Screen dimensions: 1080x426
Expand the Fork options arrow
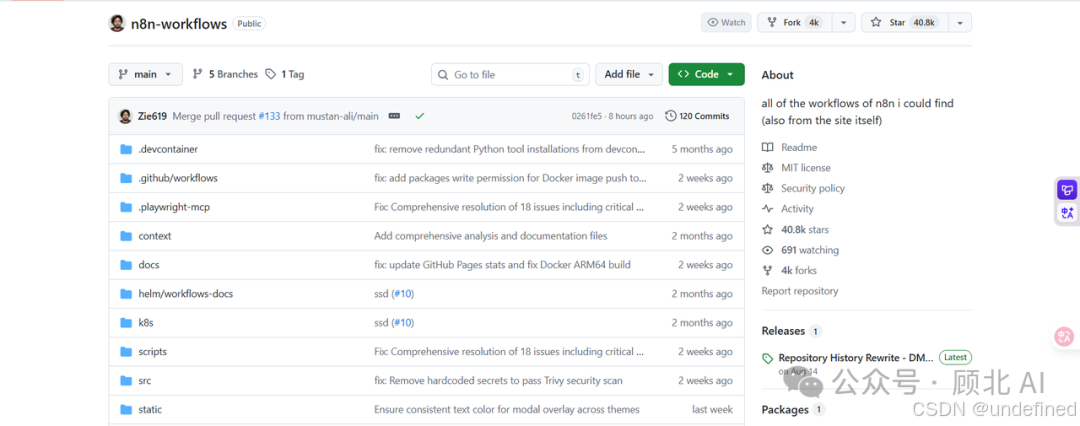(x=844, y=23)
